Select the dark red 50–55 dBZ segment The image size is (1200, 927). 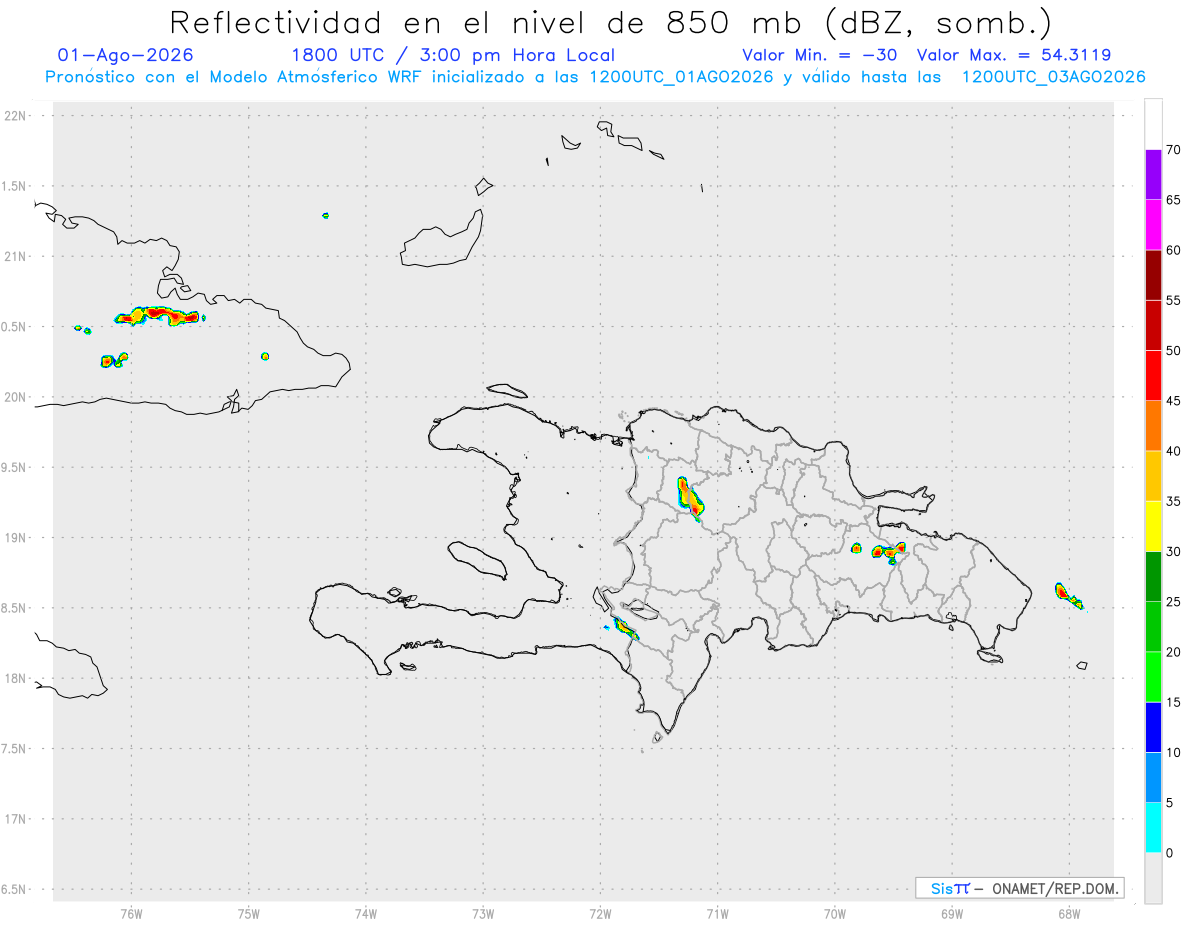click(x=1153, y=326)
